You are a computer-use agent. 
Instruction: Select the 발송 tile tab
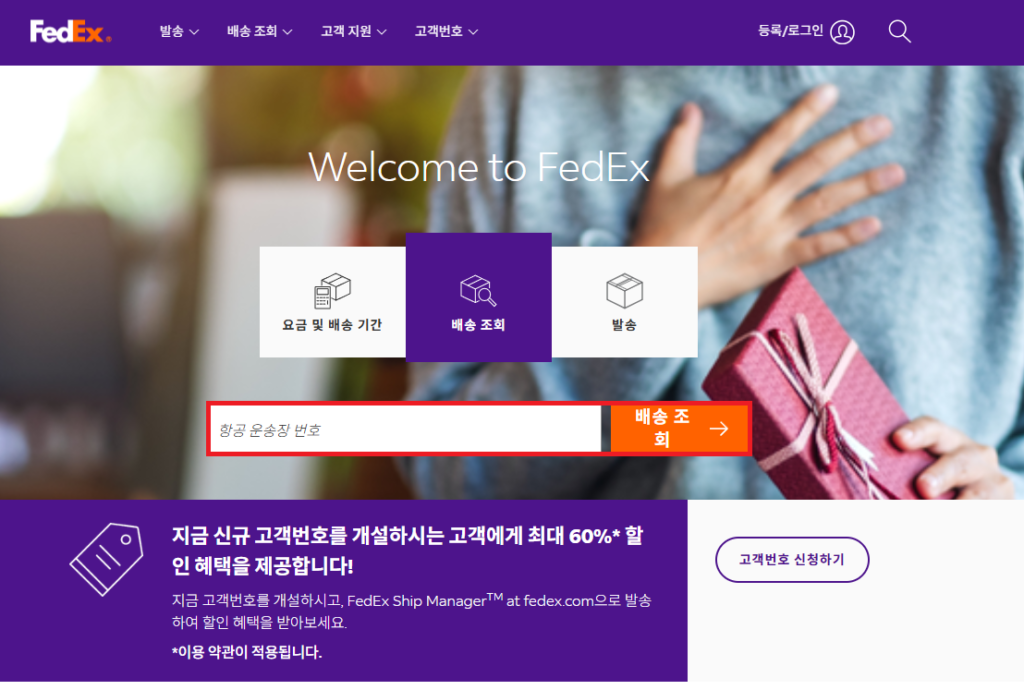point(624,302)
